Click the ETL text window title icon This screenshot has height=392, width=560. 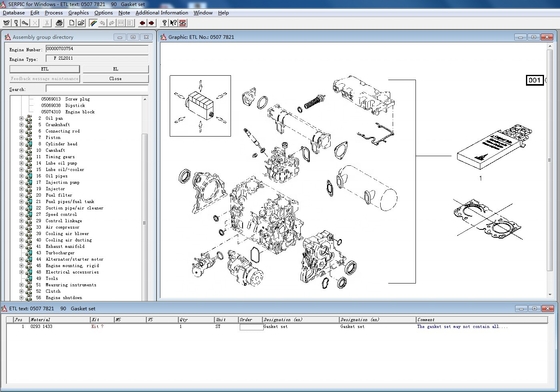(5, 308)
